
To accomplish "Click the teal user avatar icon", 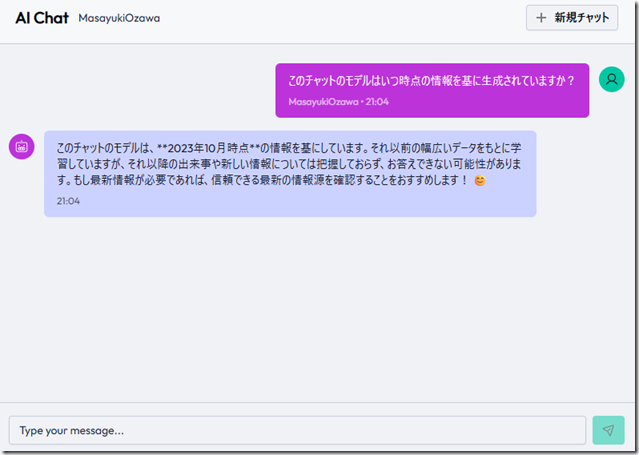I will [611, 80].
